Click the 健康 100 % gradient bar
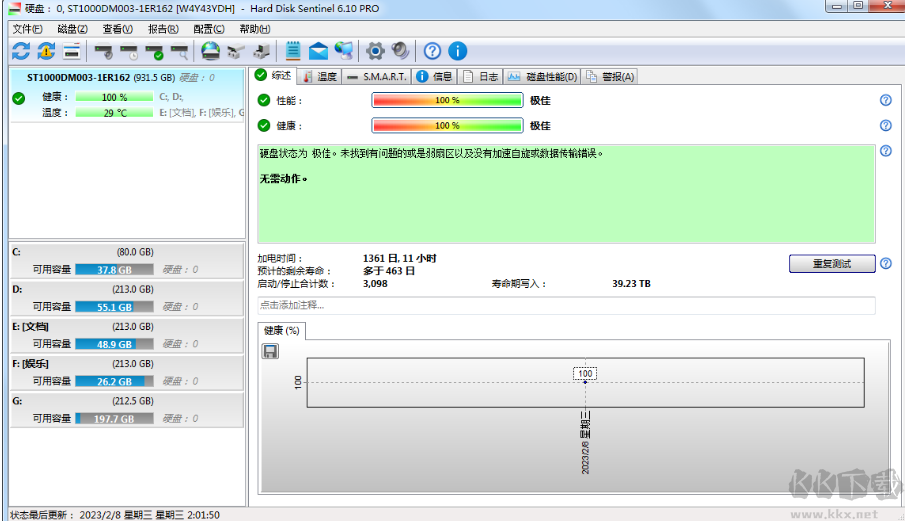Screen dimensions: 905x521 tap(447, 125)
